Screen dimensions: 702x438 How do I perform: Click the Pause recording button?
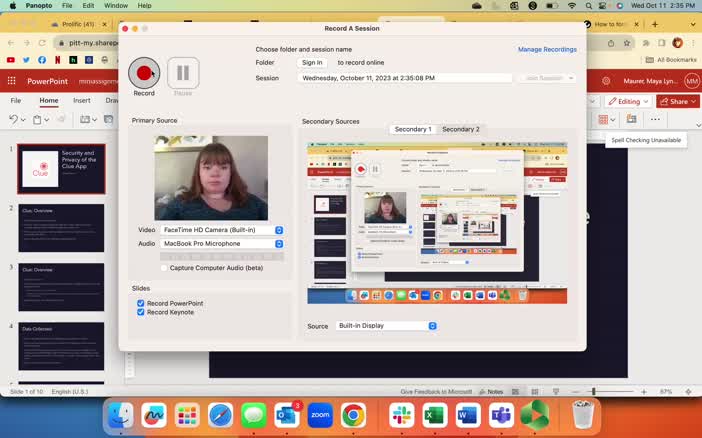(x=183, y=73)
